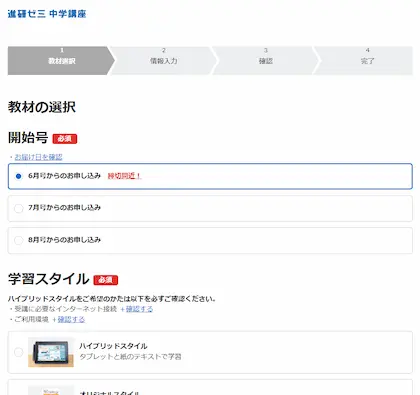The width and height of the screenshot is (420, 395).
Task: Click the タブレットと紙のテキストで学習 description
Action: pyautogui.click(x=130, y=357)
